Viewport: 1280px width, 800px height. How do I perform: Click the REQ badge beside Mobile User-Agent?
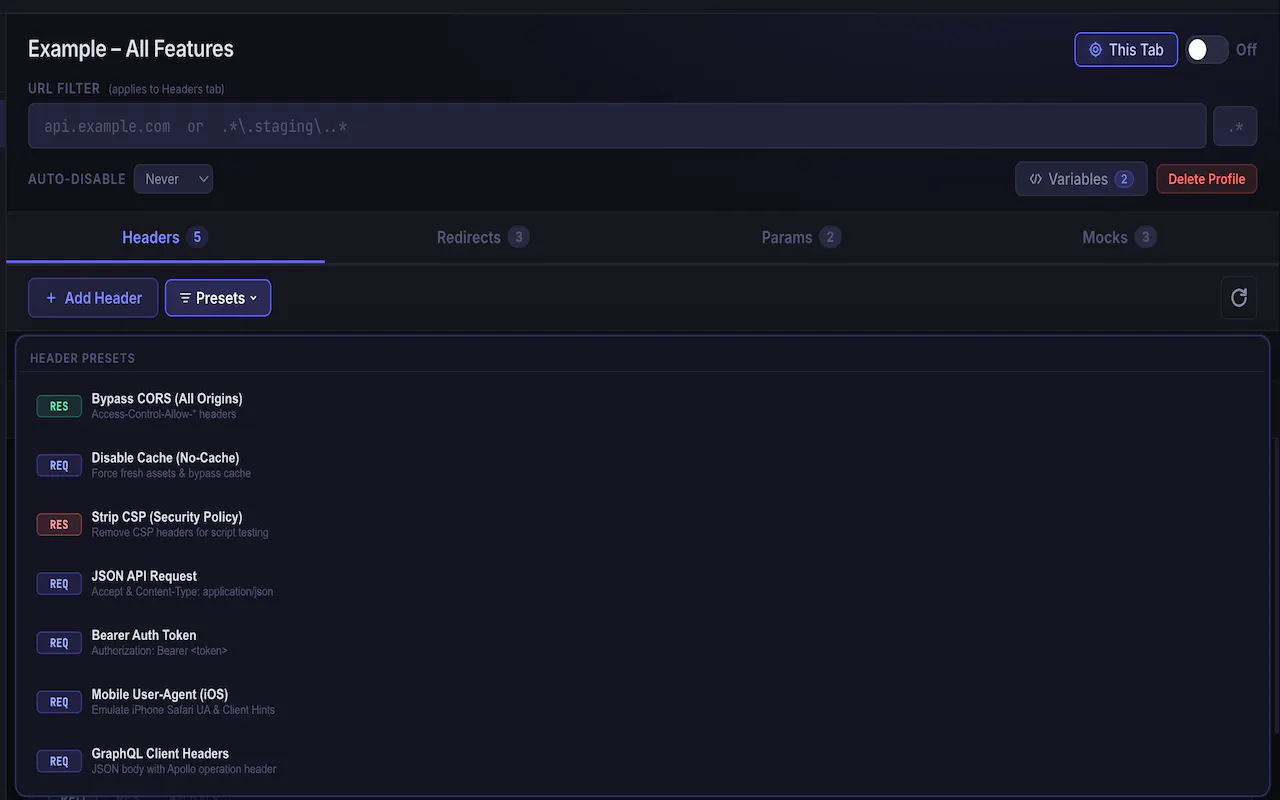tap(59, 702)
